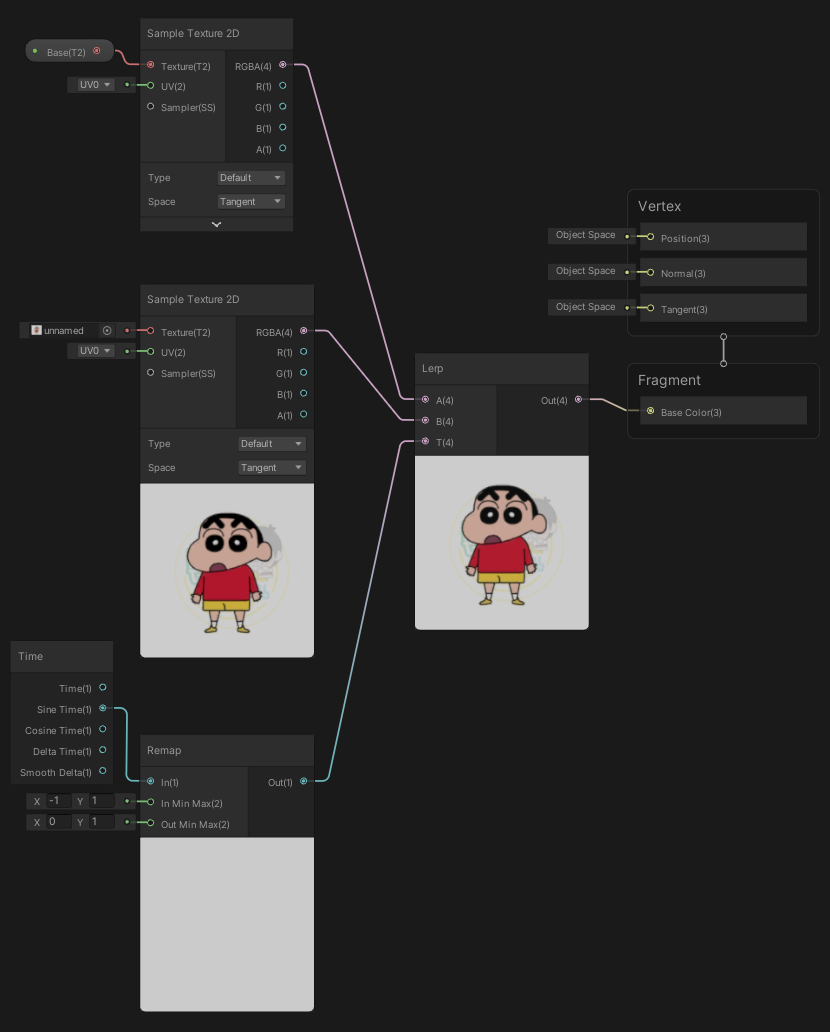Open Type dropdown on Base-connected Sample Texture 2D

(251, 178)
